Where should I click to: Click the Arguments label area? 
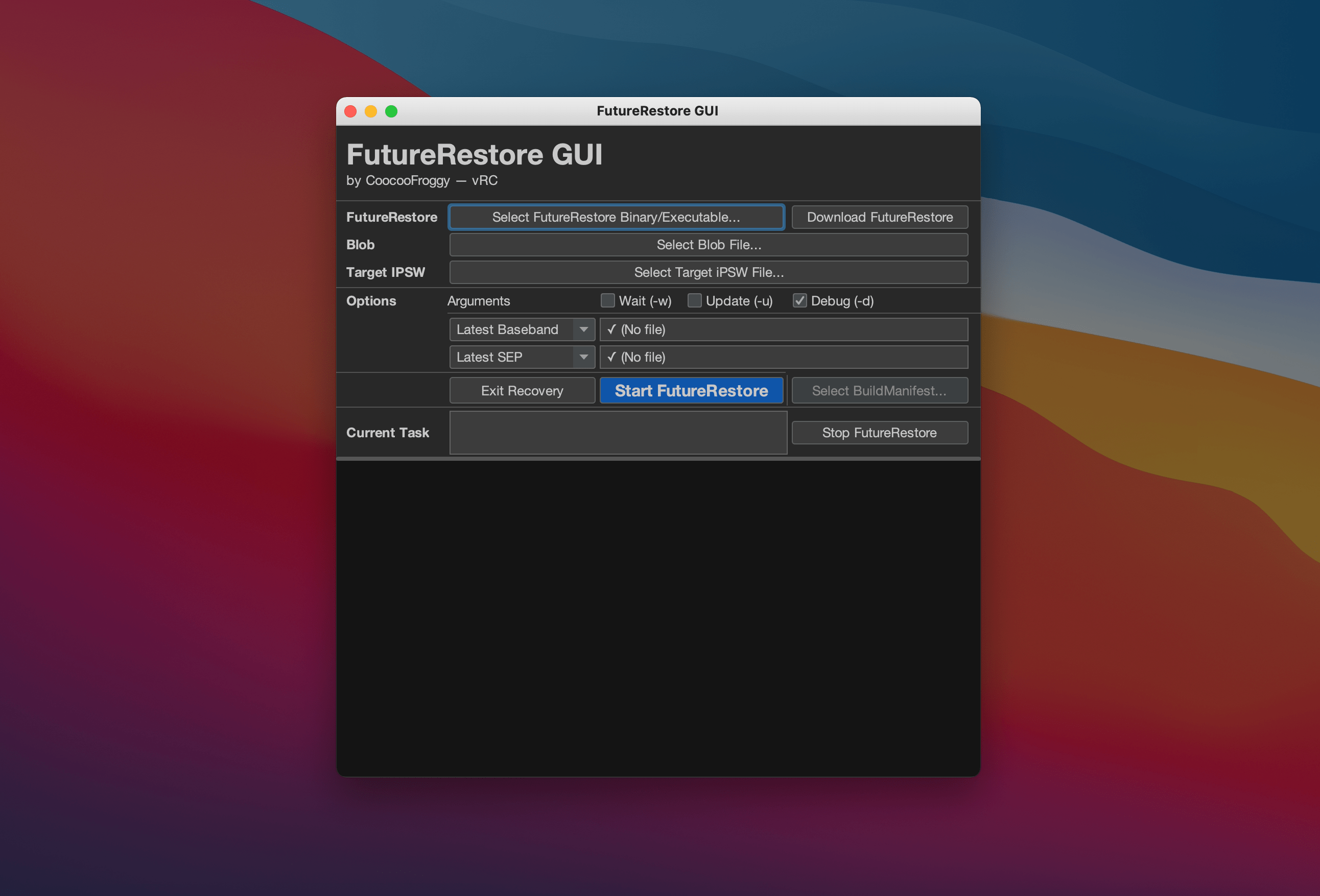[x=480, y=300]
